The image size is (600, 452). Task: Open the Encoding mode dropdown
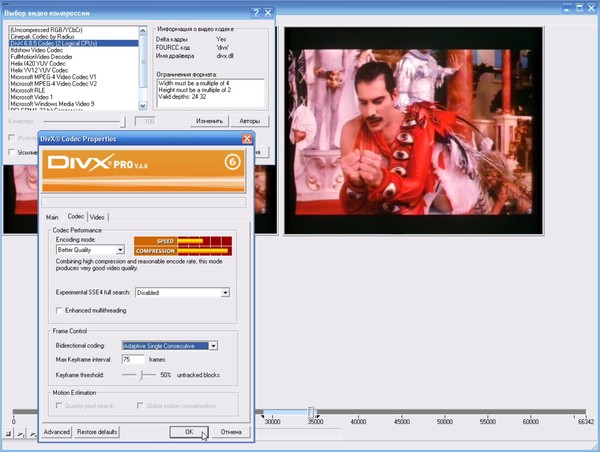[120, 250]
